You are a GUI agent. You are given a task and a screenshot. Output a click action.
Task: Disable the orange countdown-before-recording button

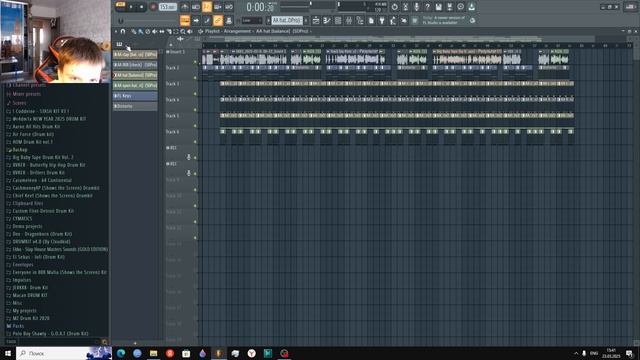207,7
